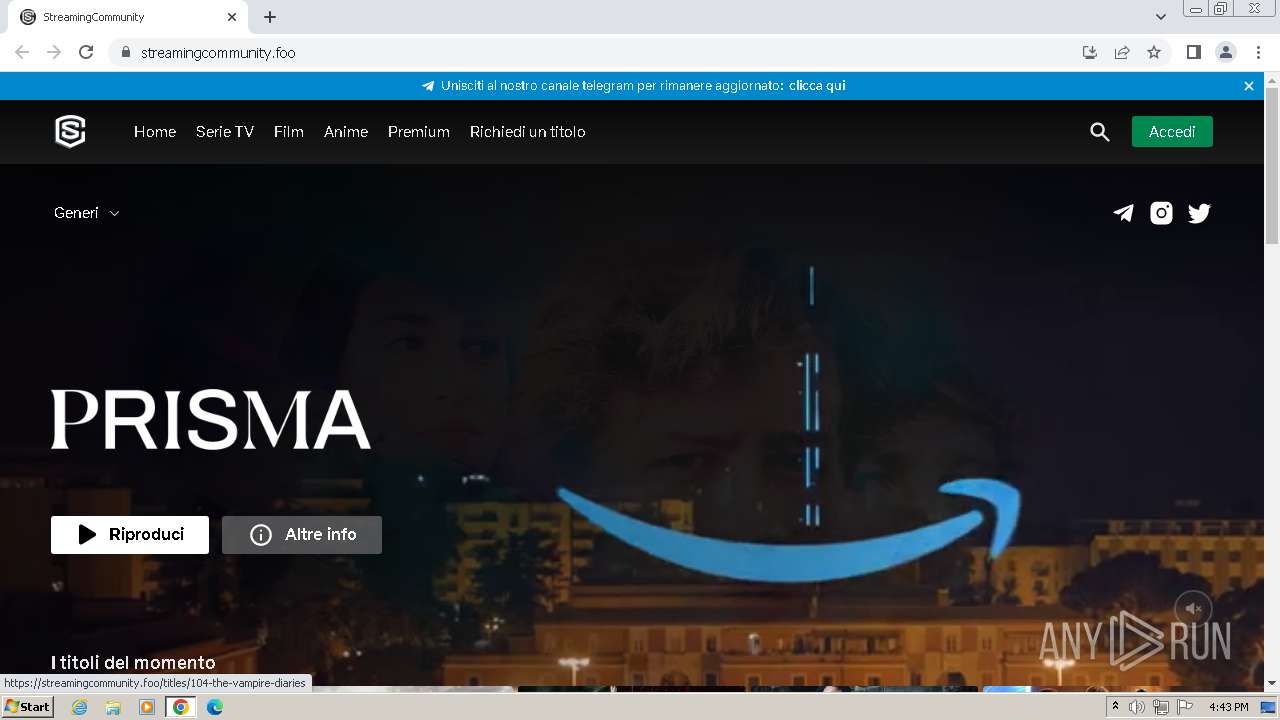This screenshot has height=720, width=1280.
Task: Close the StreamingCommunity tab
Action: pyautogui.click(x=232, y=17)
